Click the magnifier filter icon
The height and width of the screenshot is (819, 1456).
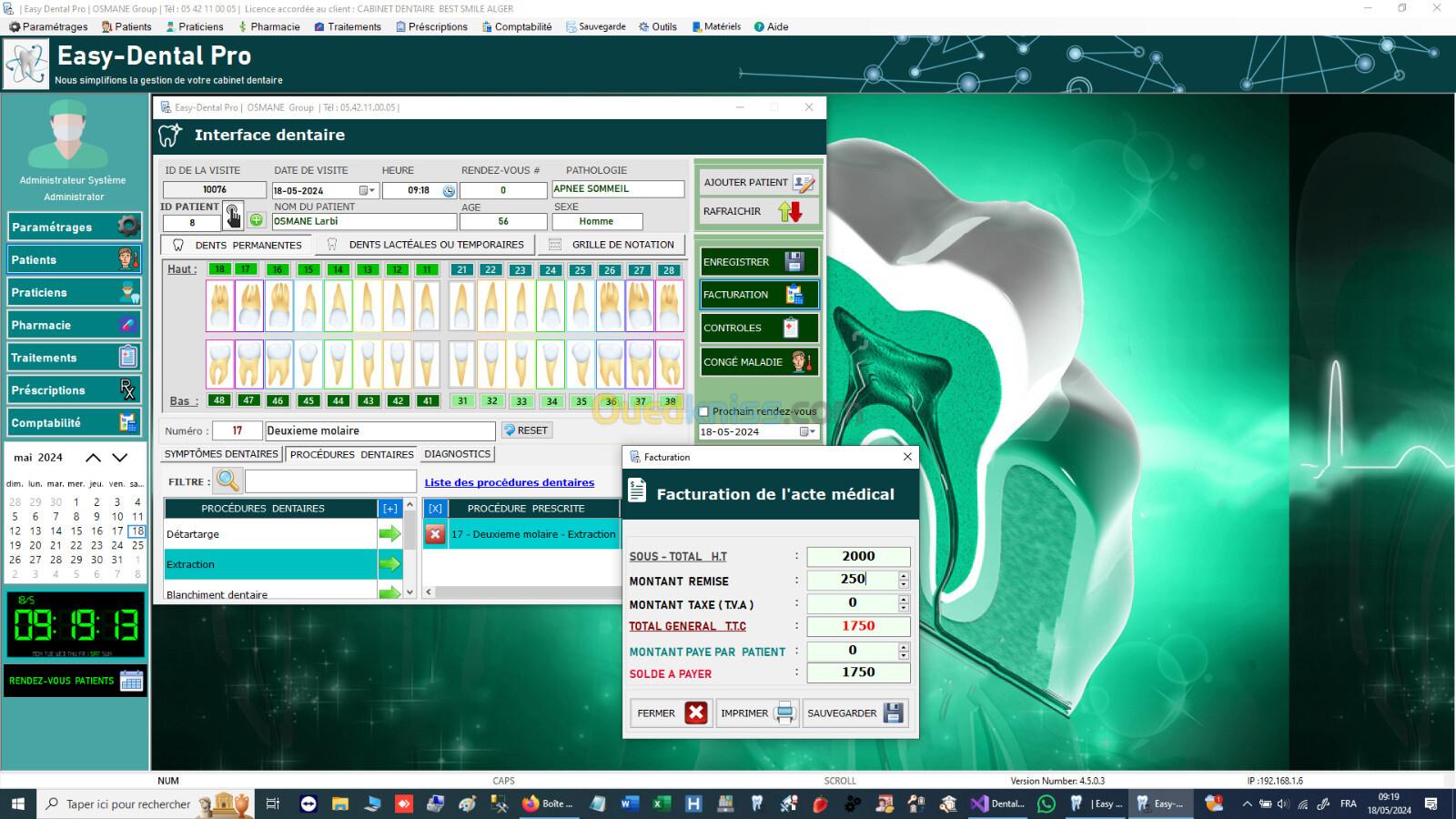228,481
